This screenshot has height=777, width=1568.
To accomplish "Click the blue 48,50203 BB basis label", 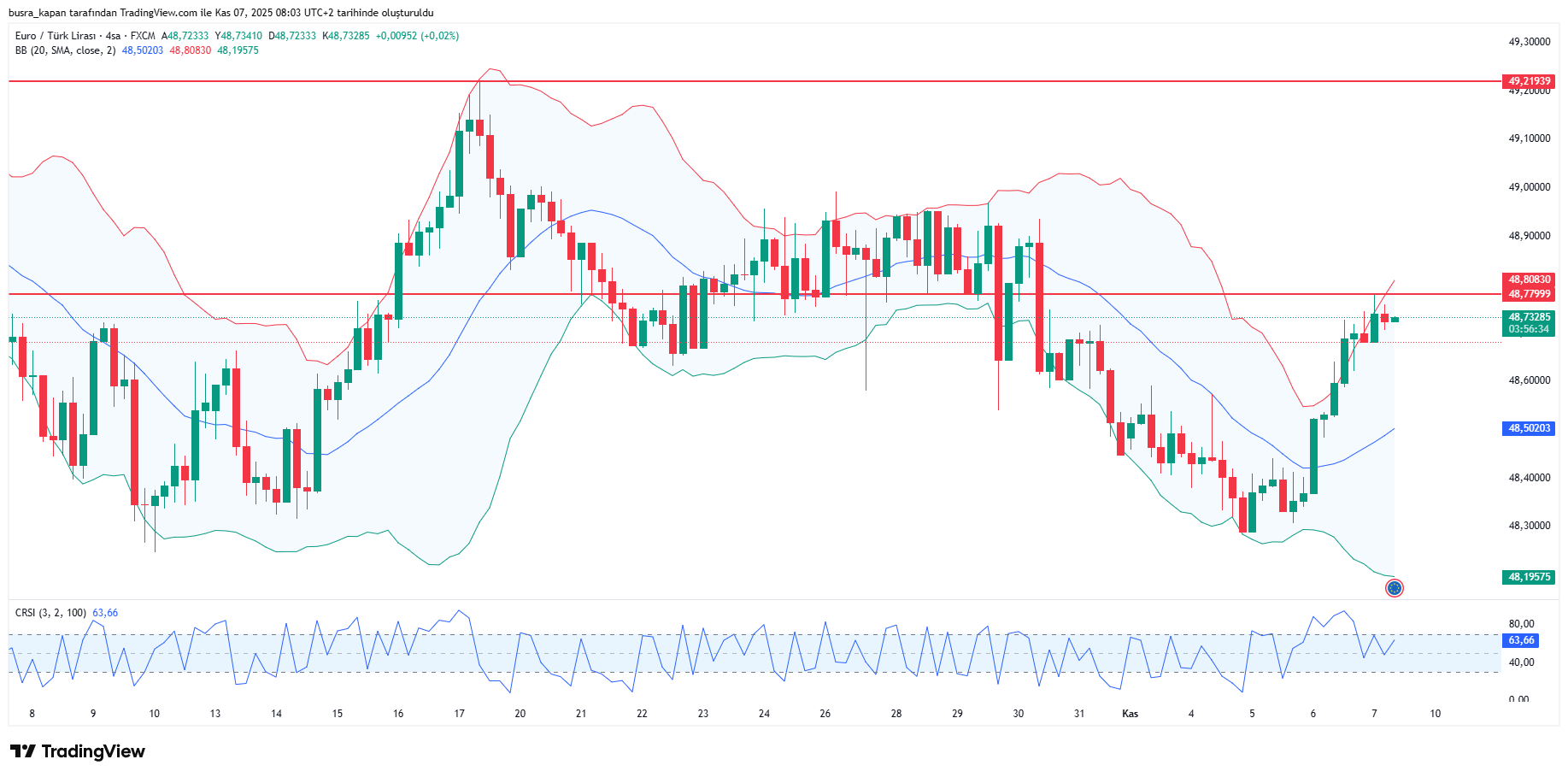I will click(x=1528, y=428).
